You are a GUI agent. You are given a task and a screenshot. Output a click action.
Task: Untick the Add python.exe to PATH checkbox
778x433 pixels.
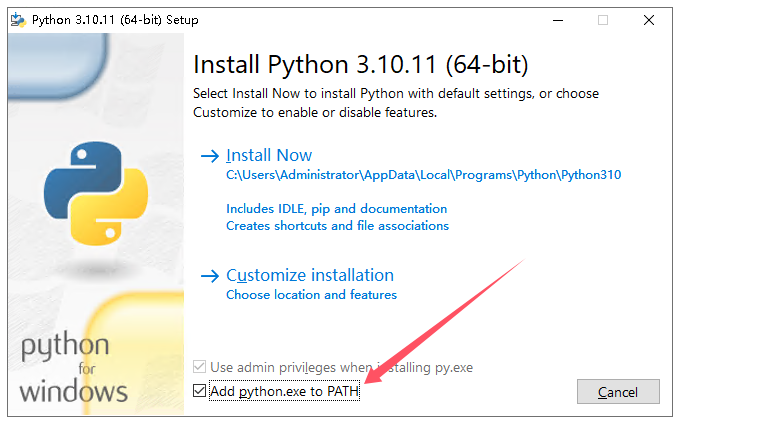200,391
